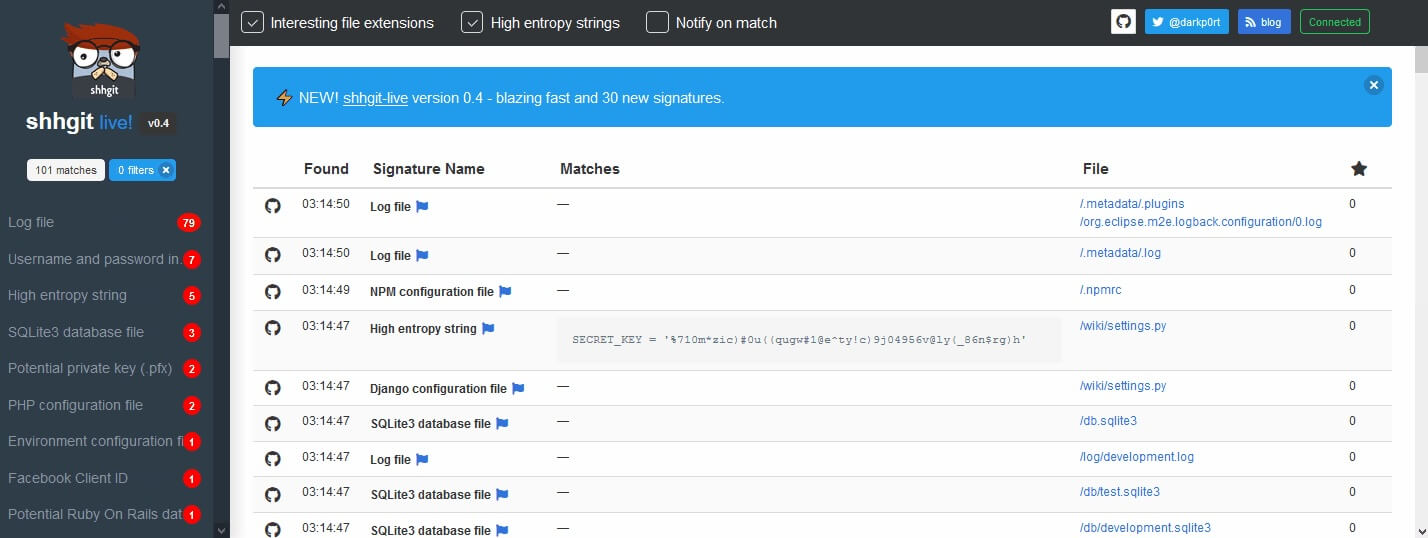Image resolution: width=1428 pixels, height=538 pixels.
Task: Open GitHub icon for High entropy string row
Action: click(x=272, y=327)
